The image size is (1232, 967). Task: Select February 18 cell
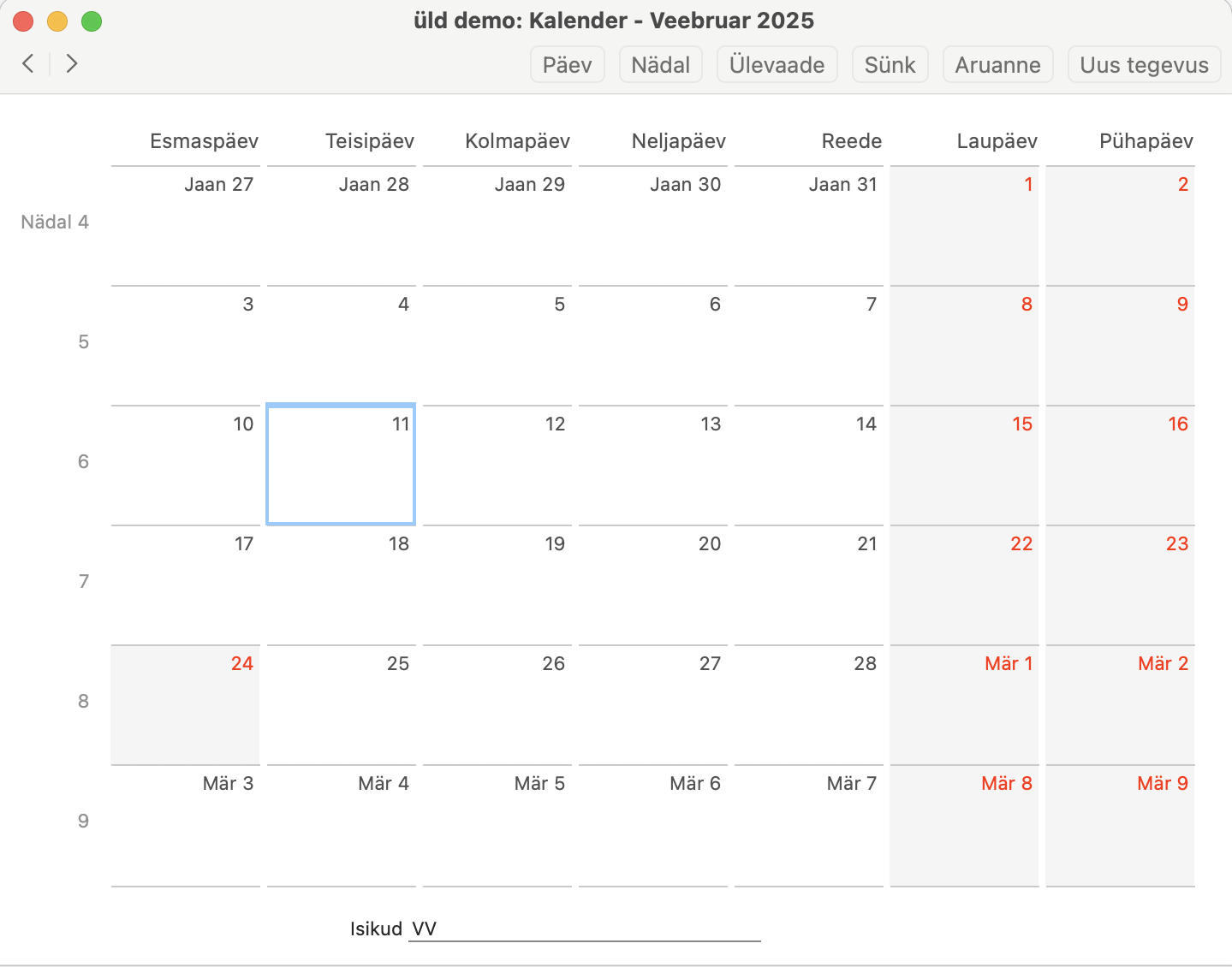342,585
